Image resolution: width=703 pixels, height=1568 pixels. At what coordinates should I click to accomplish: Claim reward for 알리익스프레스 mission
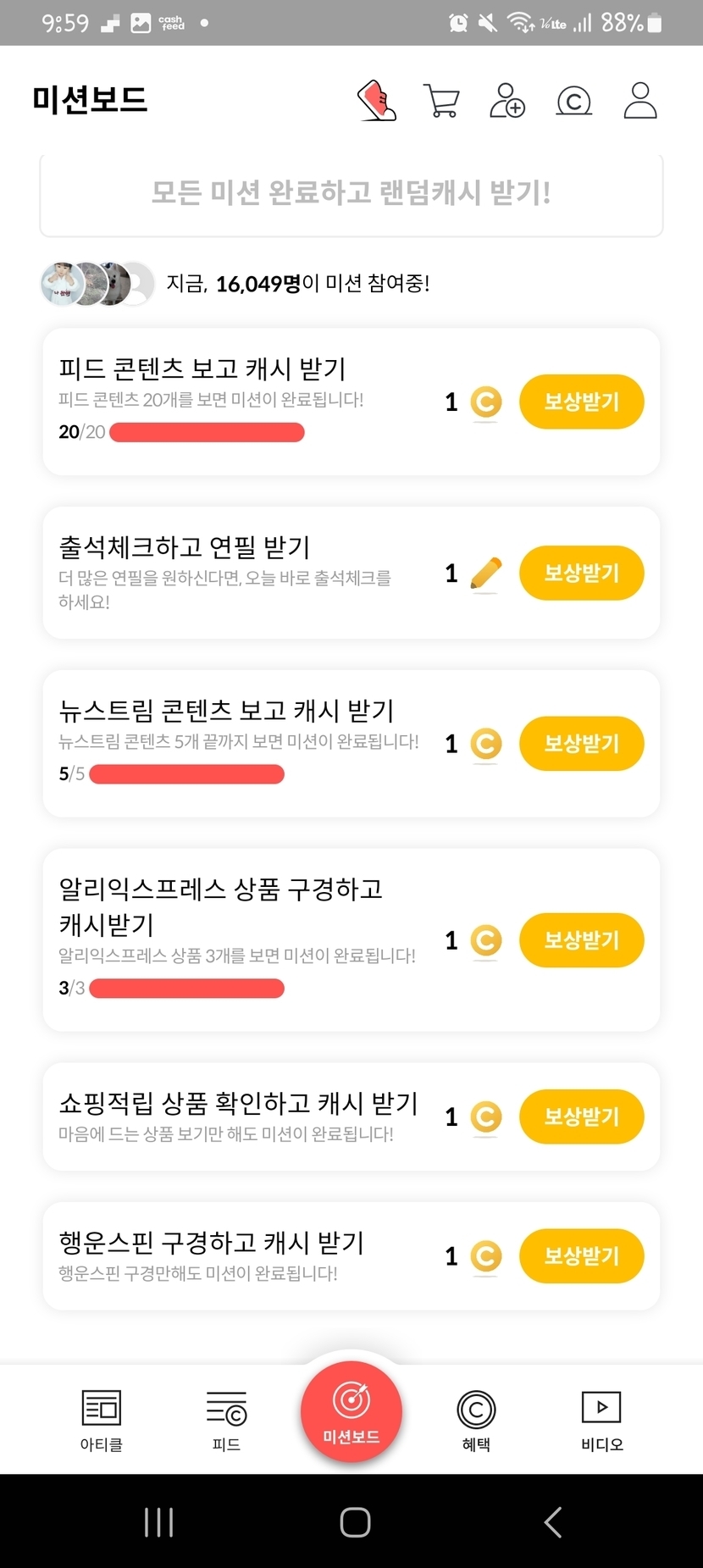(581, 940)
